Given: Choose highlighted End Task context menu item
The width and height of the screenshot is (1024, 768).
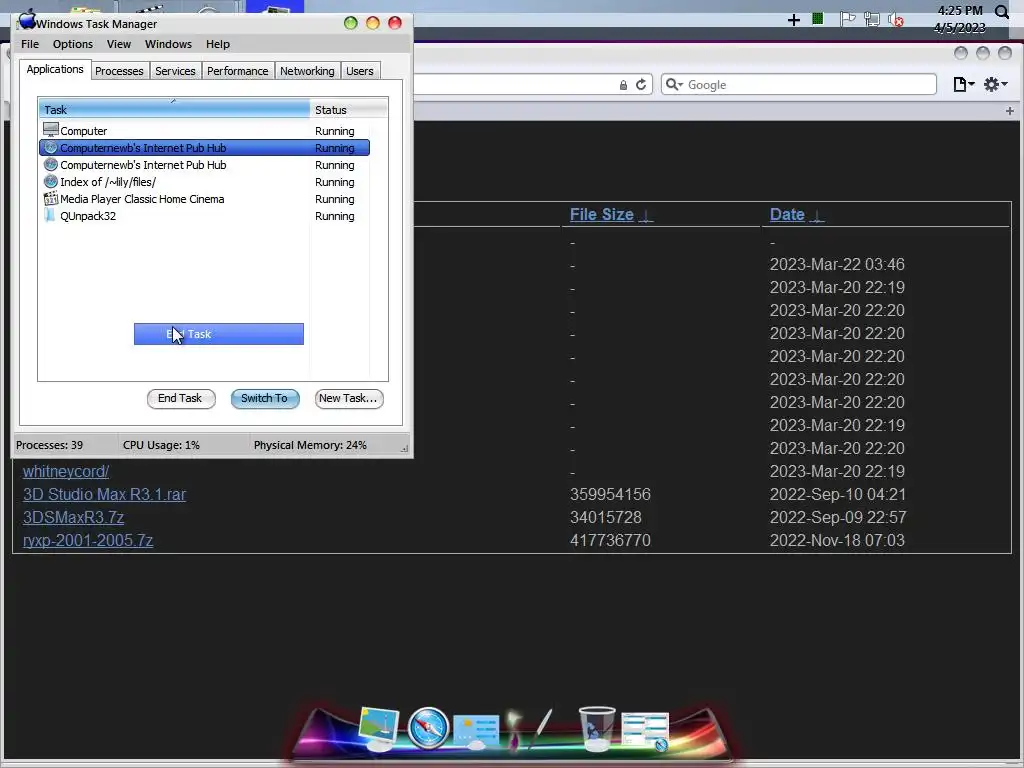Looking at the screenshot, I should [219, 334].
